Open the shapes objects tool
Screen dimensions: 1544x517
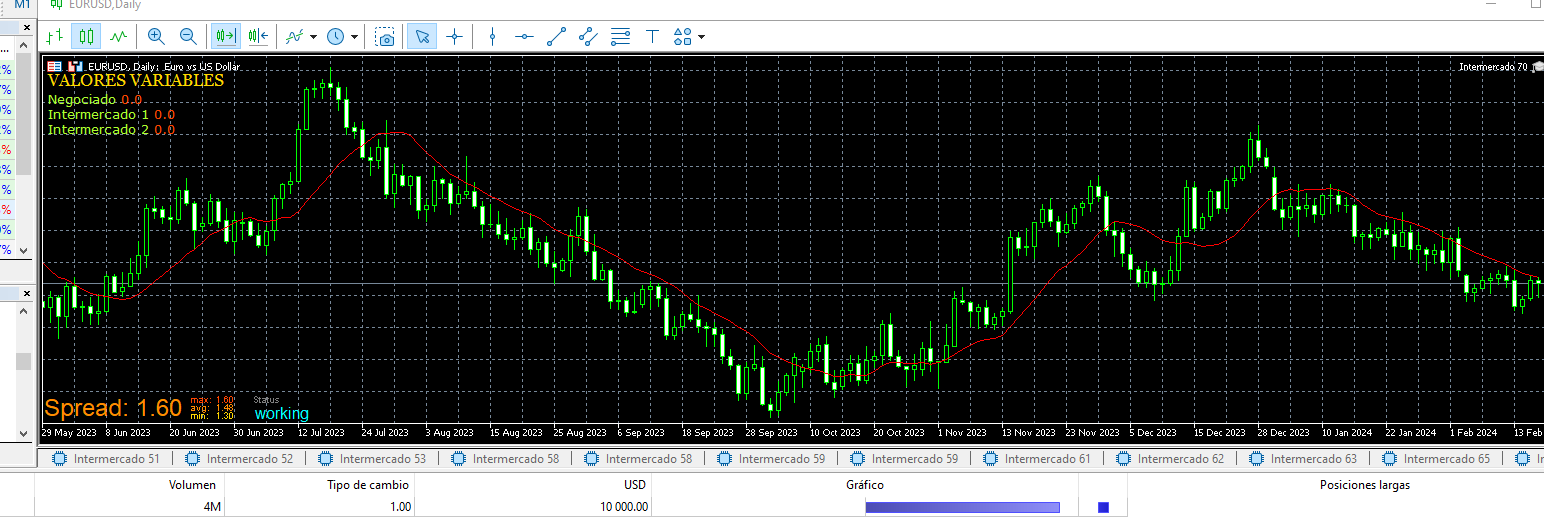(683, 37)
